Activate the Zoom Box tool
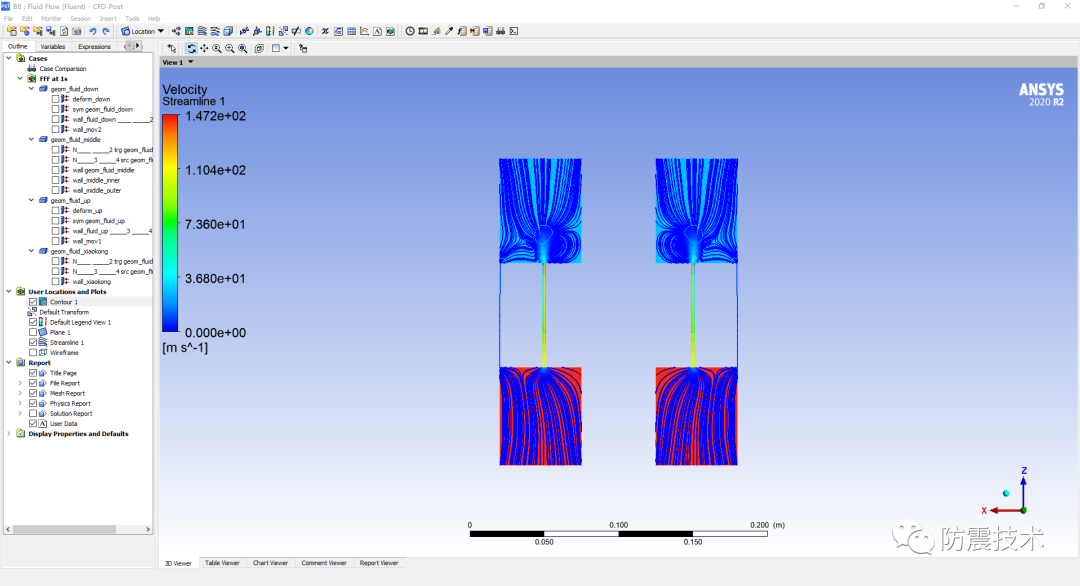 pos(216,47)
